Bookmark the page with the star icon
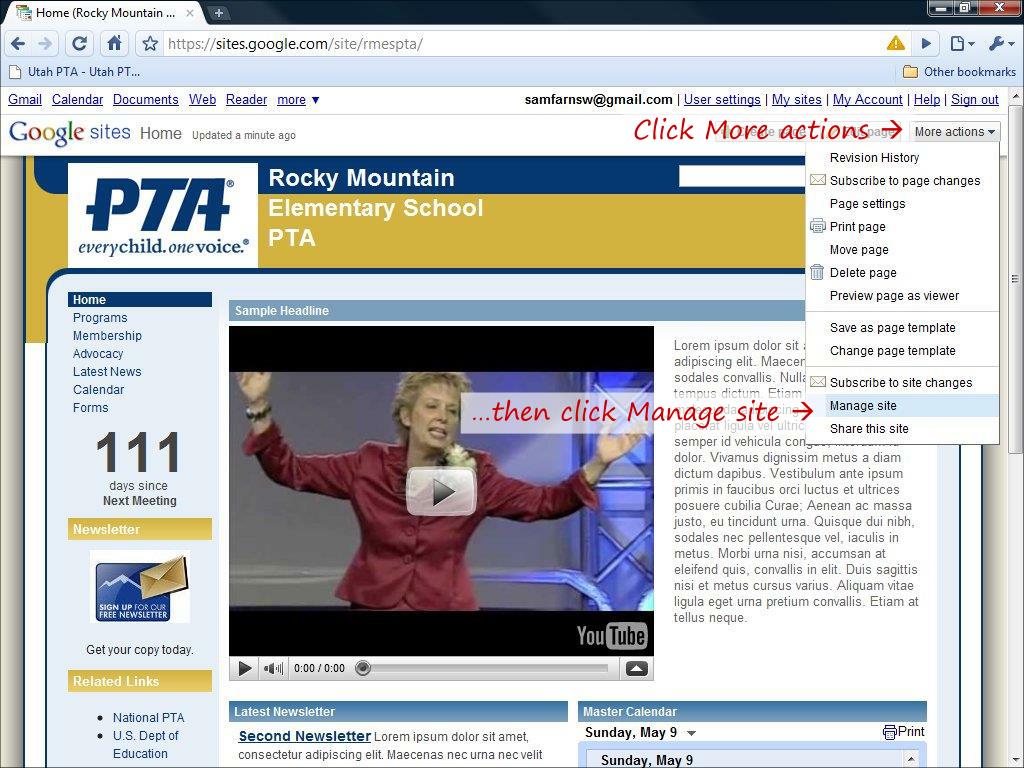This screenshot has height=768, width=1024. point(150,44)
